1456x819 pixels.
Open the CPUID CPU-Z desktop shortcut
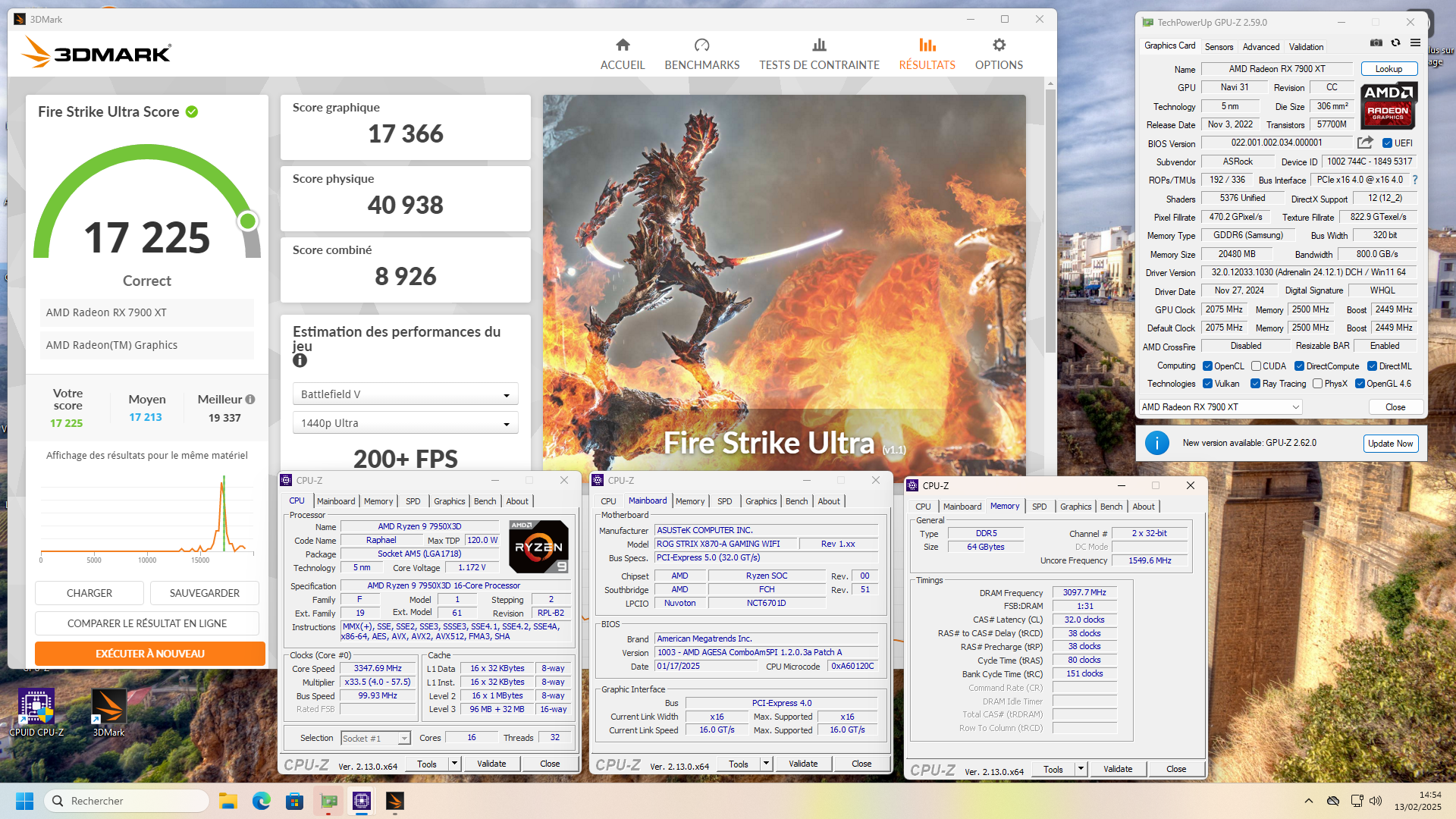point(36,713)
